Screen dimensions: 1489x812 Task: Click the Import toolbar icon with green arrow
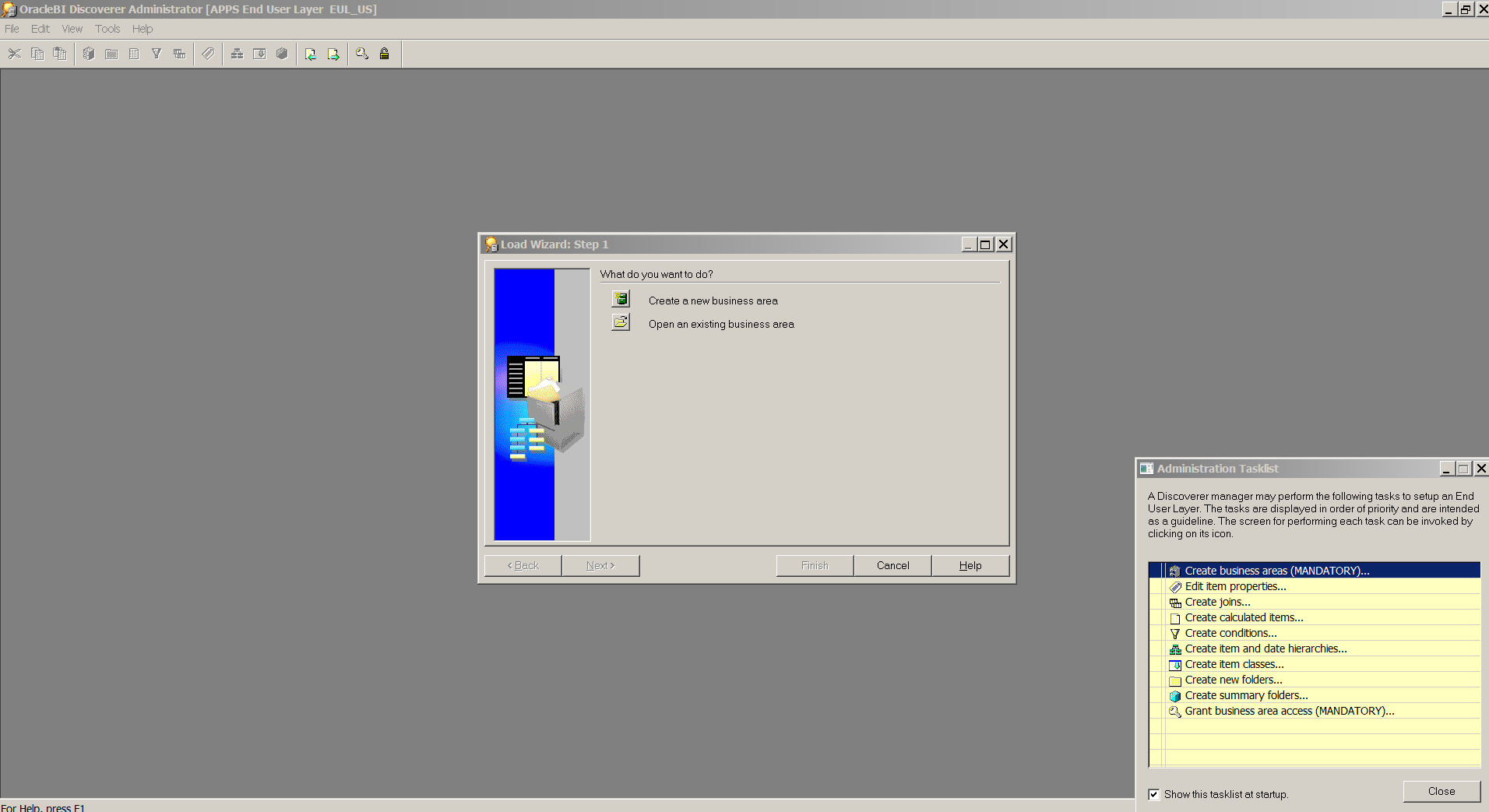[x=311, y=54]
